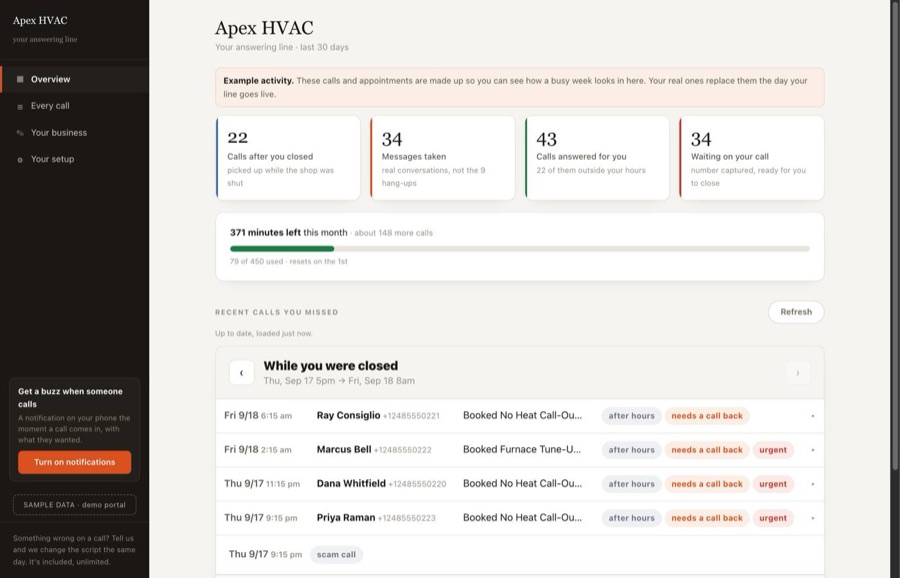Open the Calls answered for you card
900x578 pixels.
(597, 158)
